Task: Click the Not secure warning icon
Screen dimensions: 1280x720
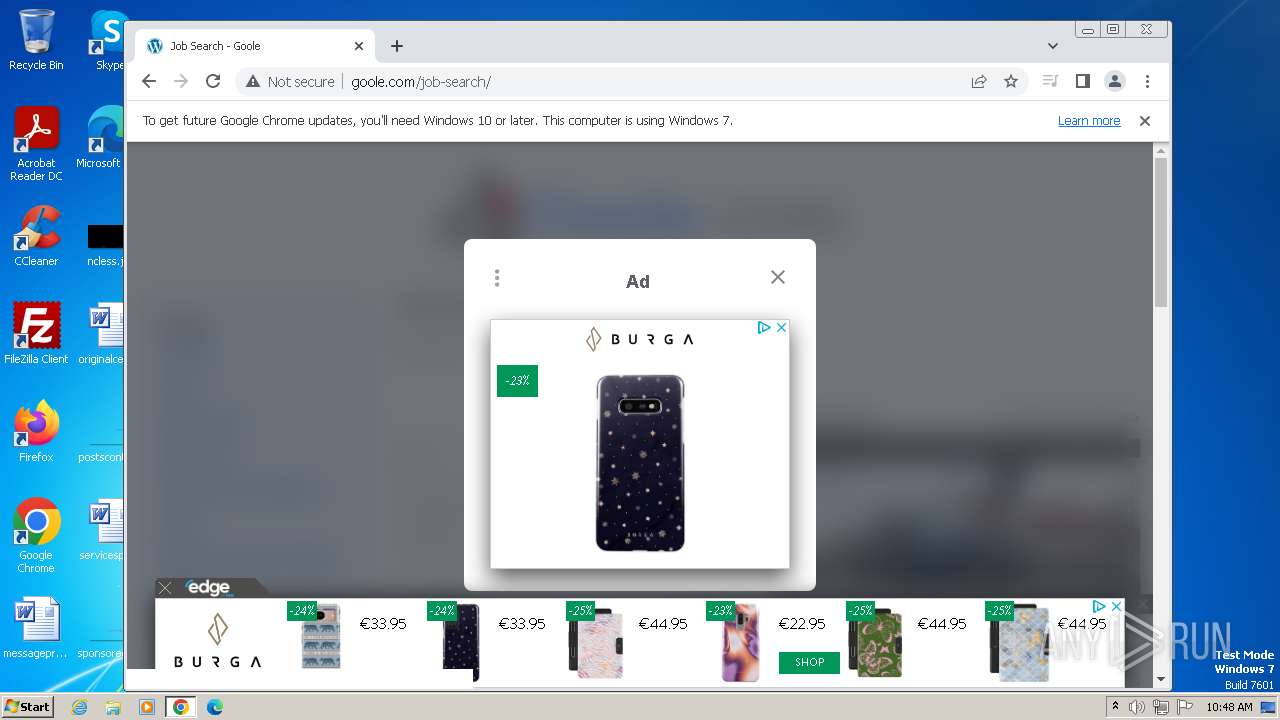Action: [253, 82]
